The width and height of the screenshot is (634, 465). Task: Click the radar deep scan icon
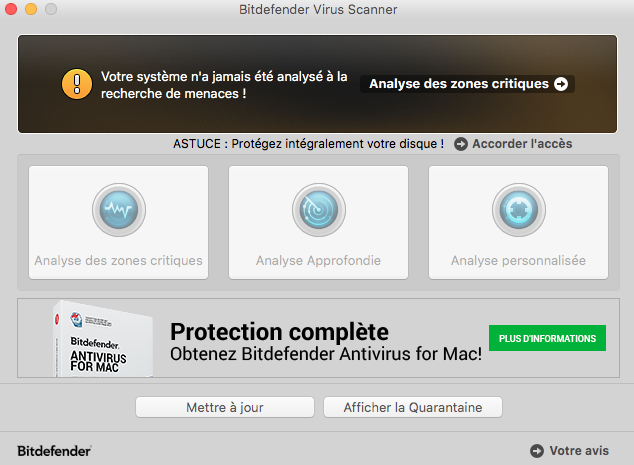coord(319,210)
